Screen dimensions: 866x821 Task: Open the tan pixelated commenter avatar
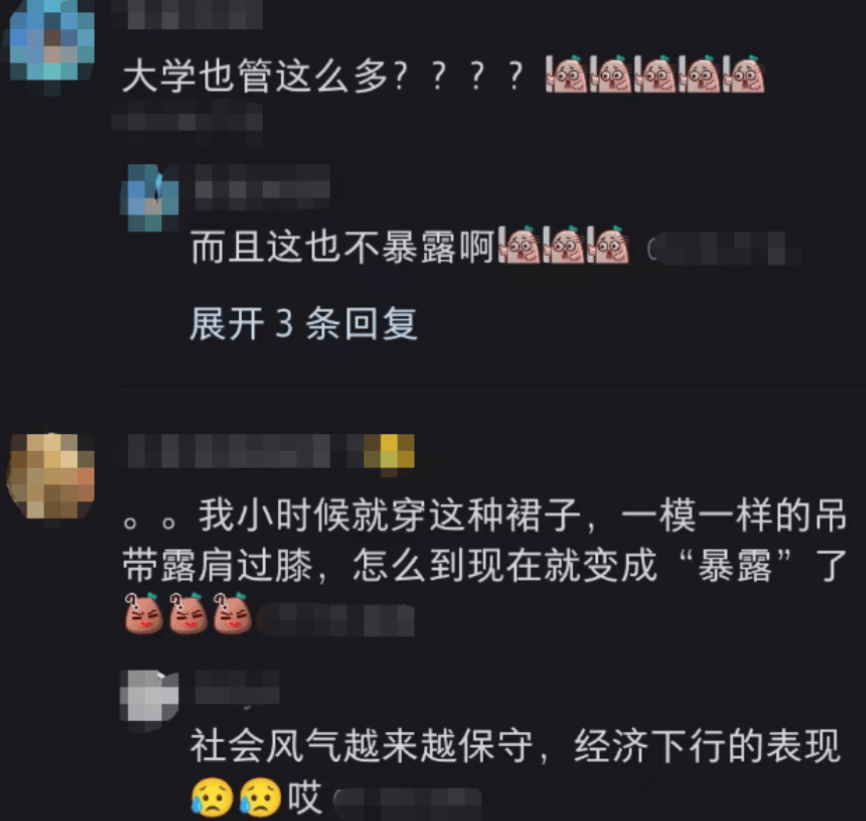click(51, 476)
